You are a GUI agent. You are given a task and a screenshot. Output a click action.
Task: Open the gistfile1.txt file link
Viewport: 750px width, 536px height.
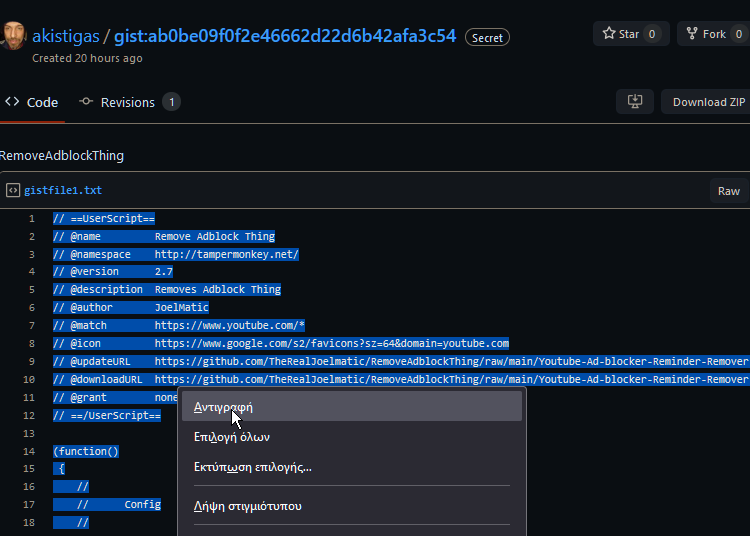pyautogui.click(x=63, y=190)
